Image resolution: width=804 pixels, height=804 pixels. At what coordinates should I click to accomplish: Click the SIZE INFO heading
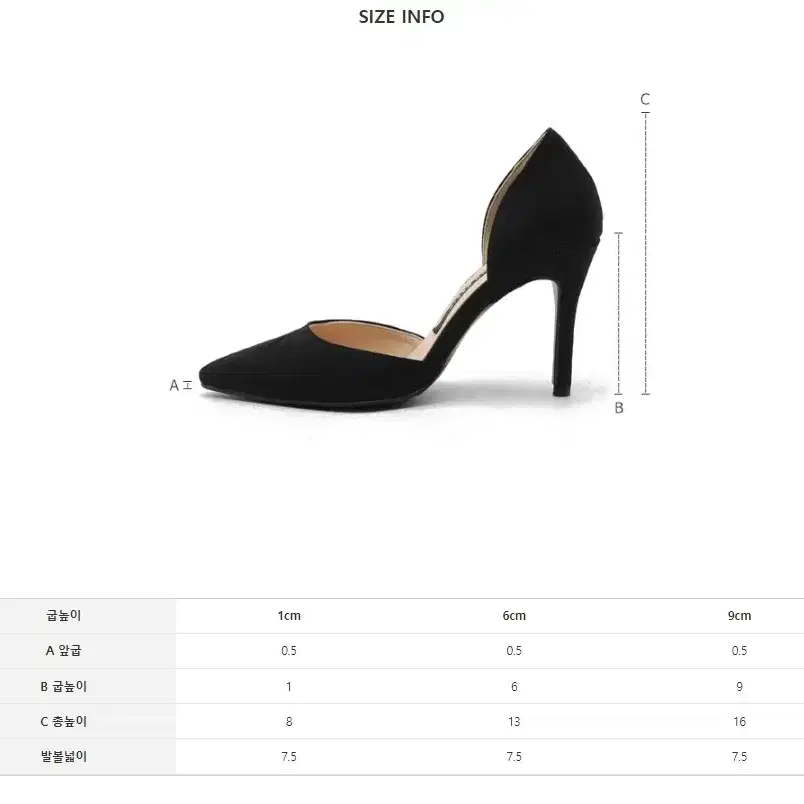(x=401, y=17)
